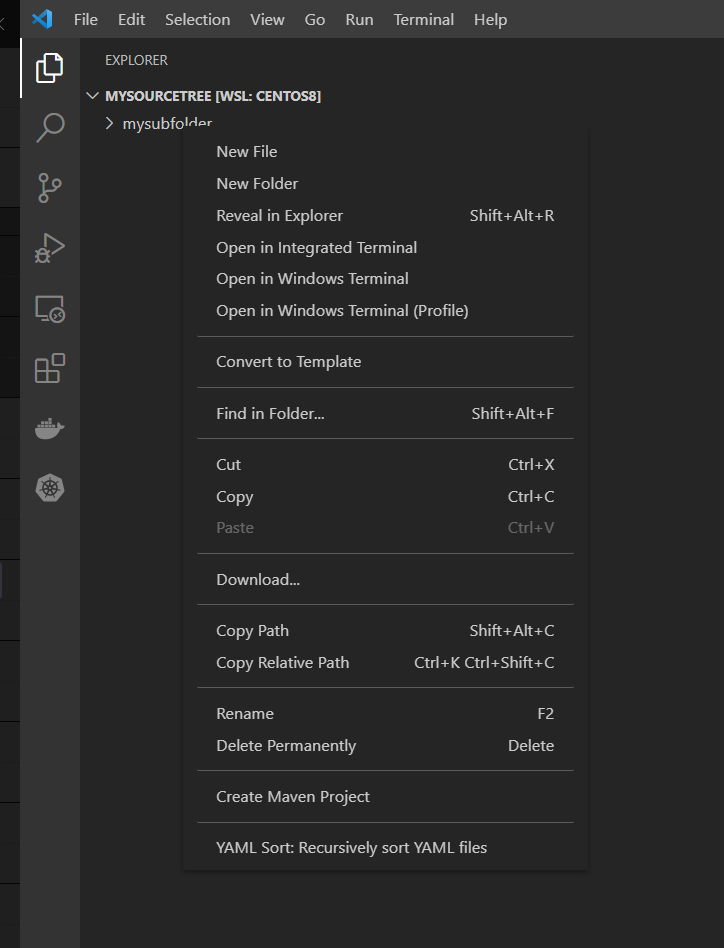Choose 'Download...' from the menu

coord(258,579)
